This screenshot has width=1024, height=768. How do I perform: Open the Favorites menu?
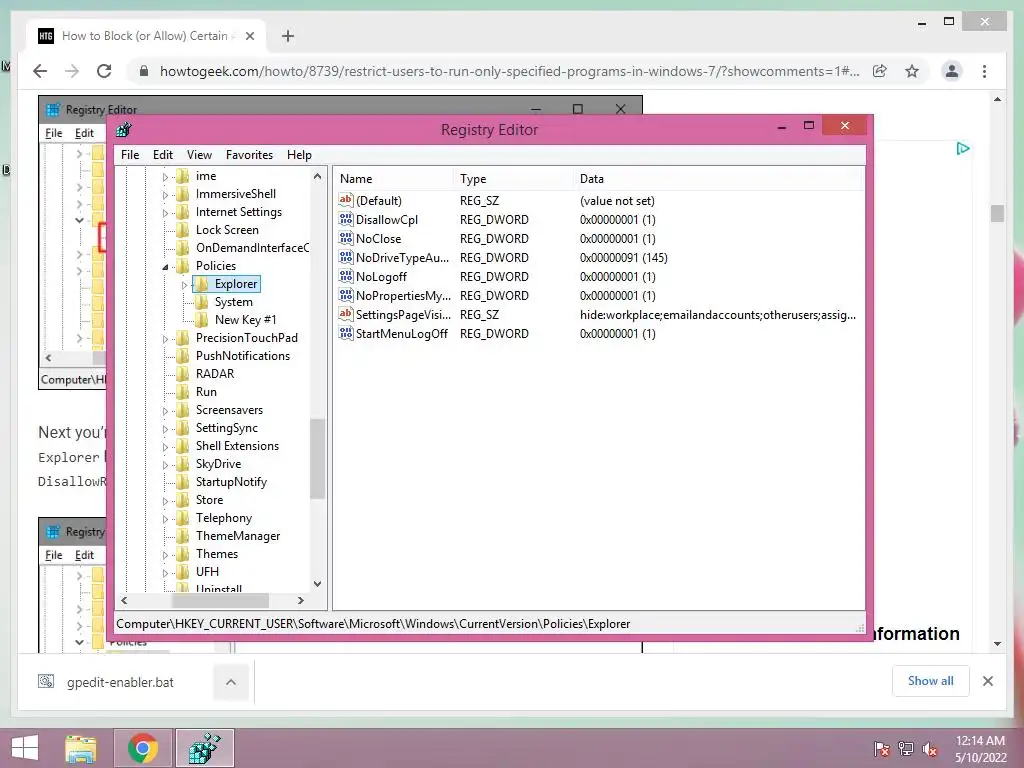(249, 155)
